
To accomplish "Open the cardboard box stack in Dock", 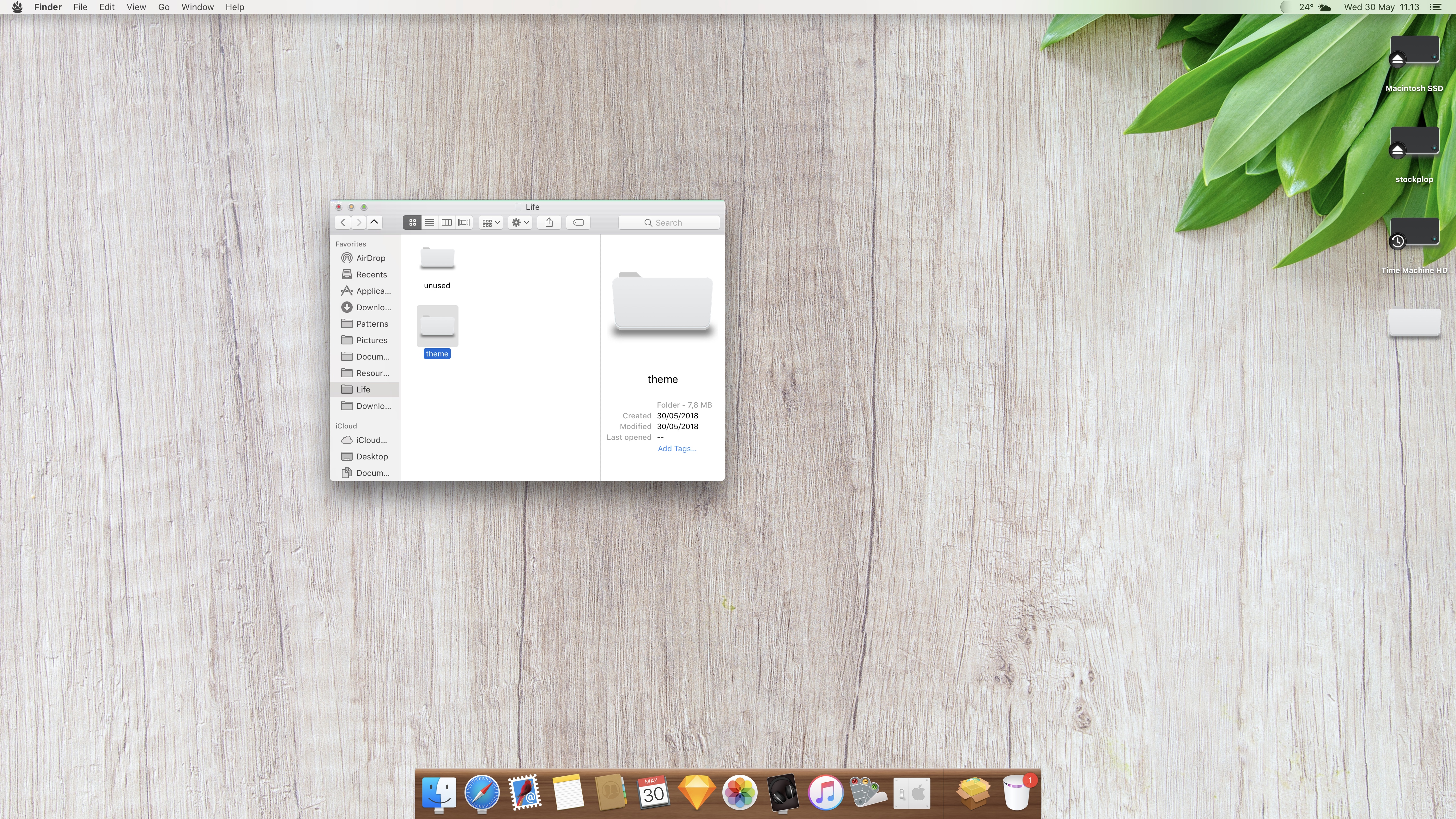I will tap(973, 792).
